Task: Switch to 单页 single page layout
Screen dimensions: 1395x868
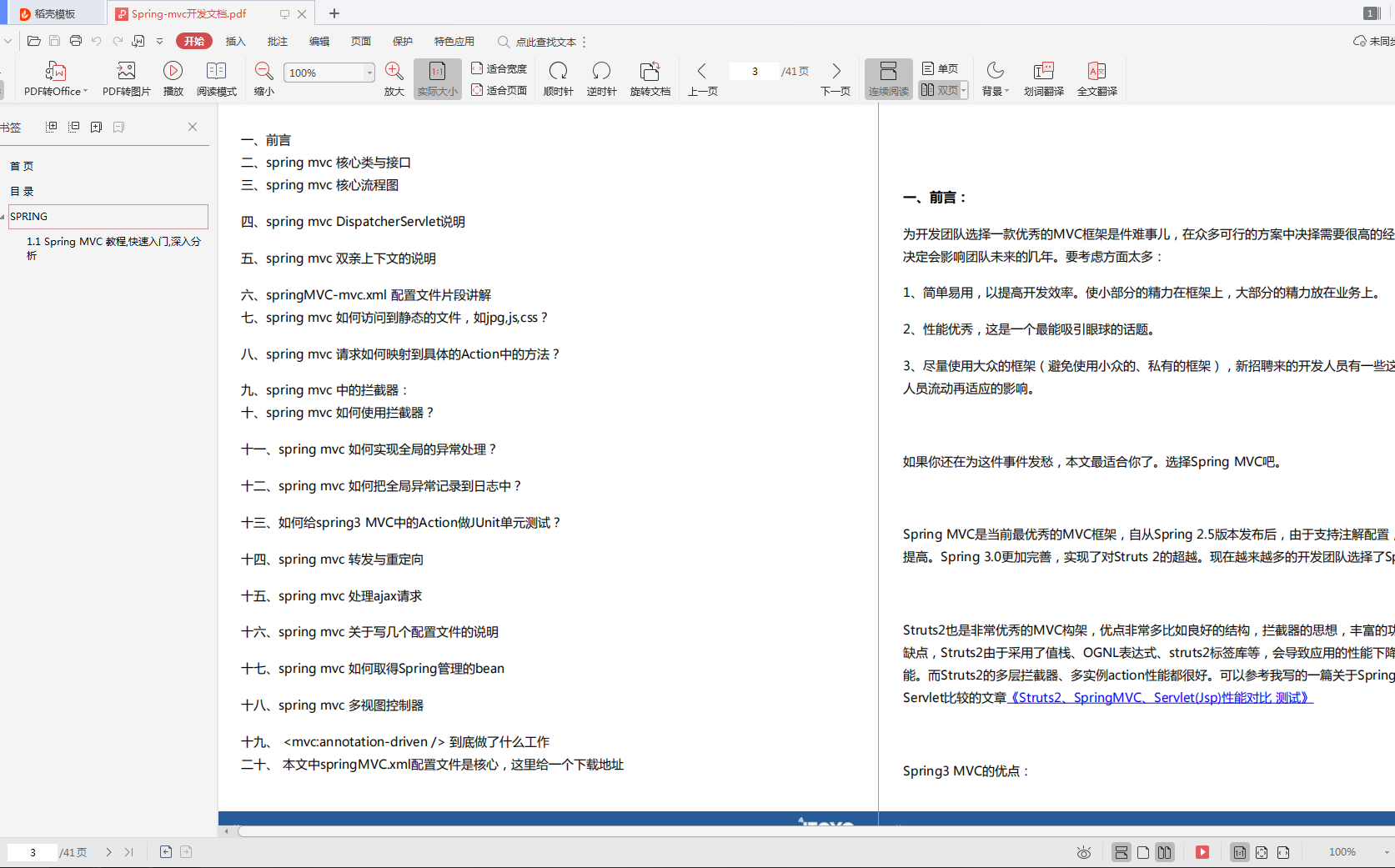Action: pyautogui.click(x=940, y=68)
